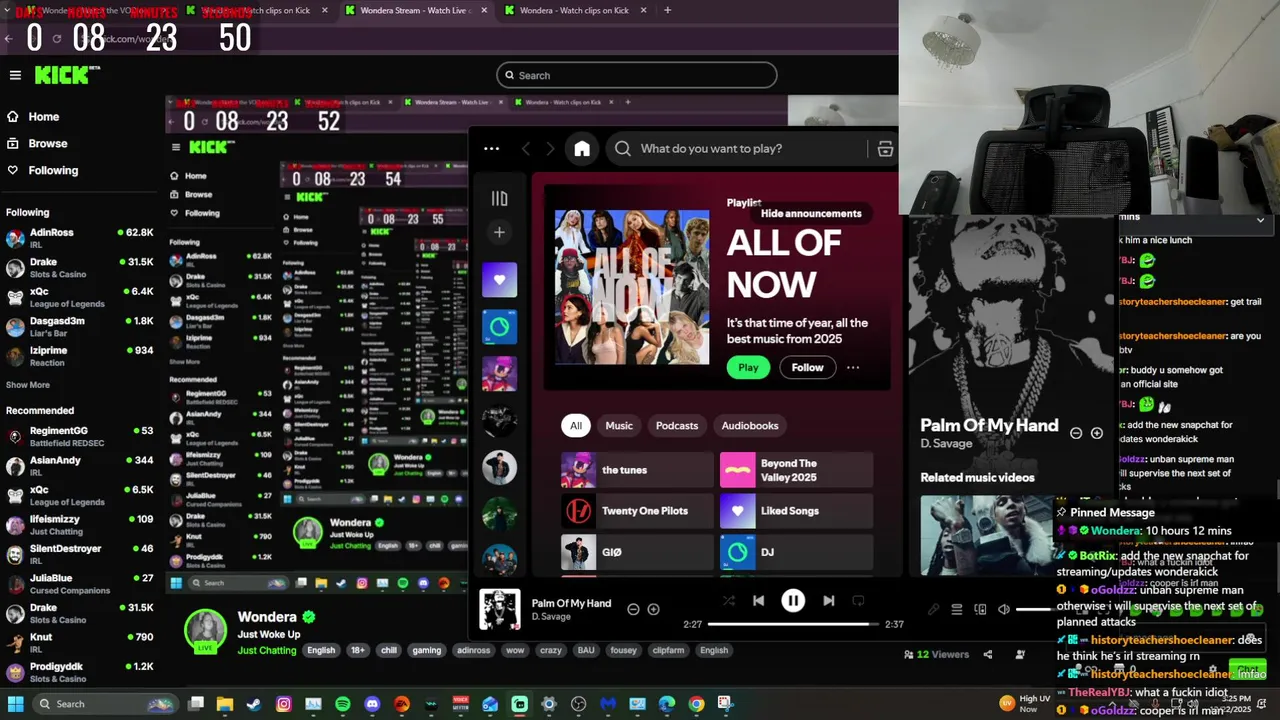The height and width of the screenshot is (720, 1280).
Task: Click Hide announcements button
Action: (811, 213)
